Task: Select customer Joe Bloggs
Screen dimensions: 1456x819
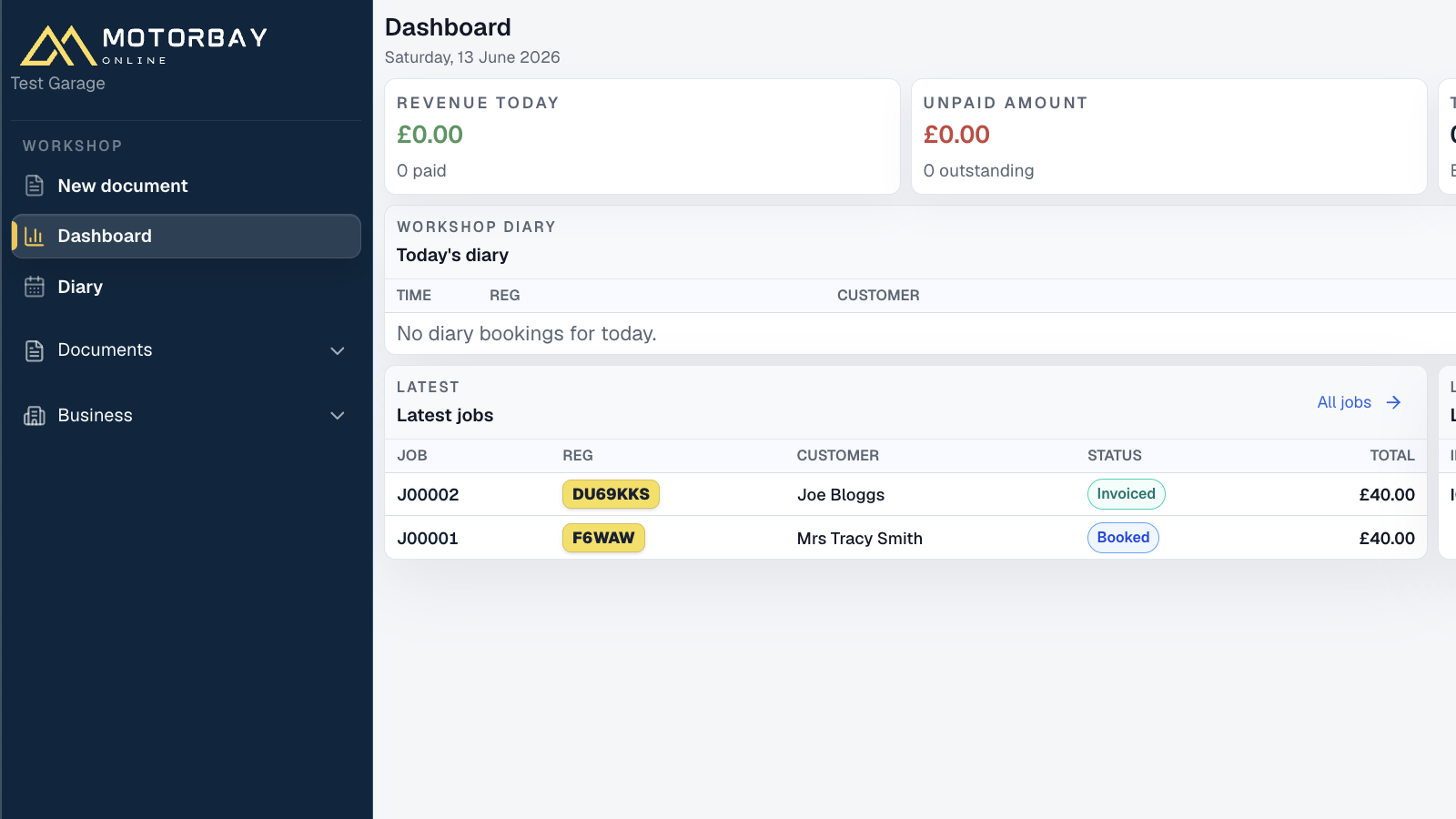Action: point(841,495)
